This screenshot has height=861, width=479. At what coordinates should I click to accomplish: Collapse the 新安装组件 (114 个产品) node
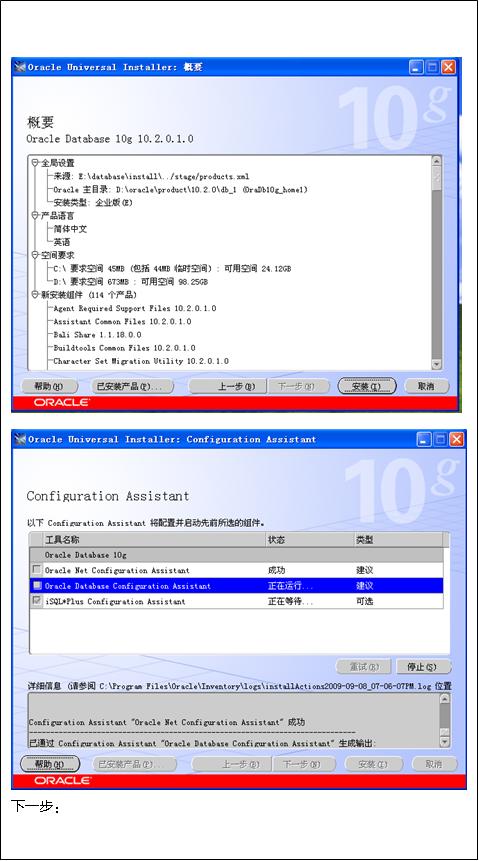tap(35, 295)
